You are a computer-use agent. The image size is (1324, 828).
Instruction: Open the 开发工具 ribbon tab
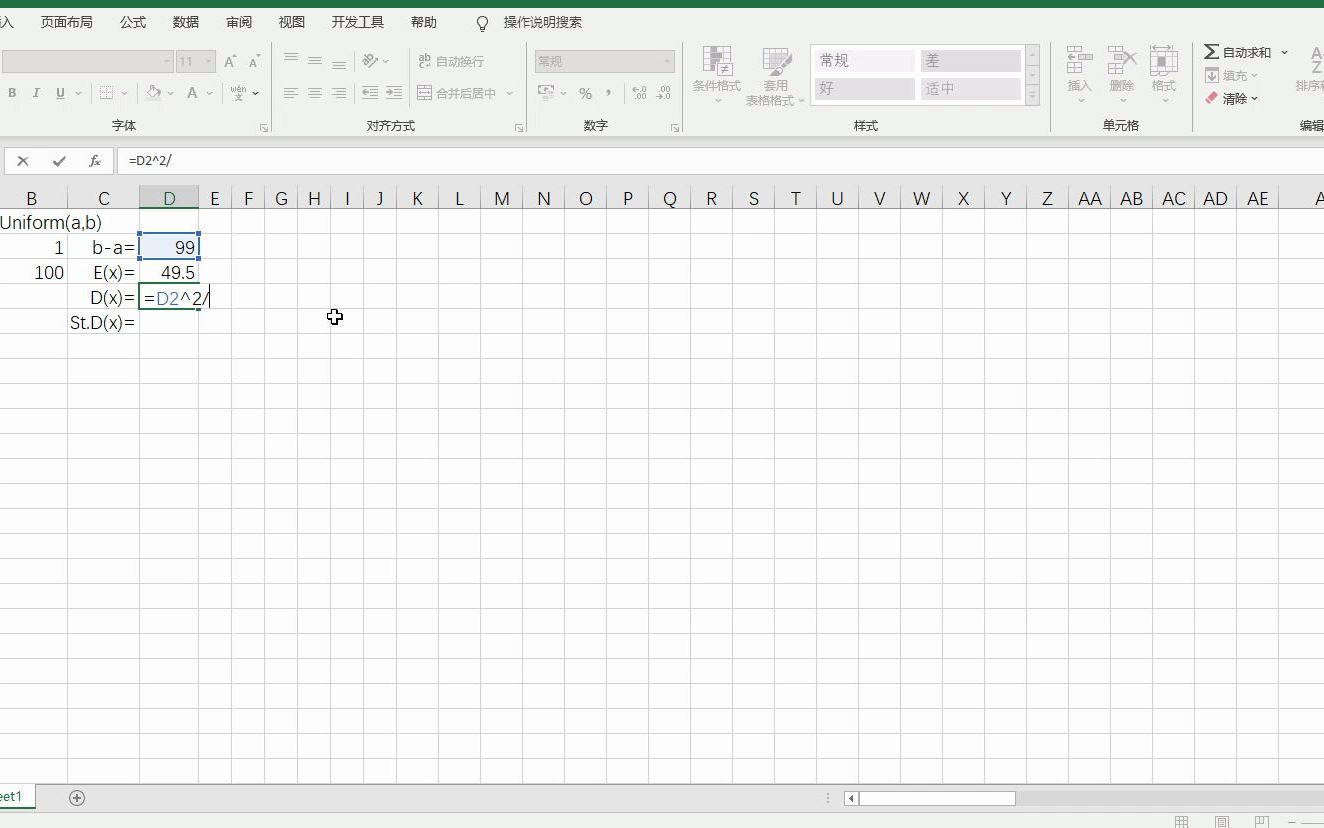tap(358, 22)
